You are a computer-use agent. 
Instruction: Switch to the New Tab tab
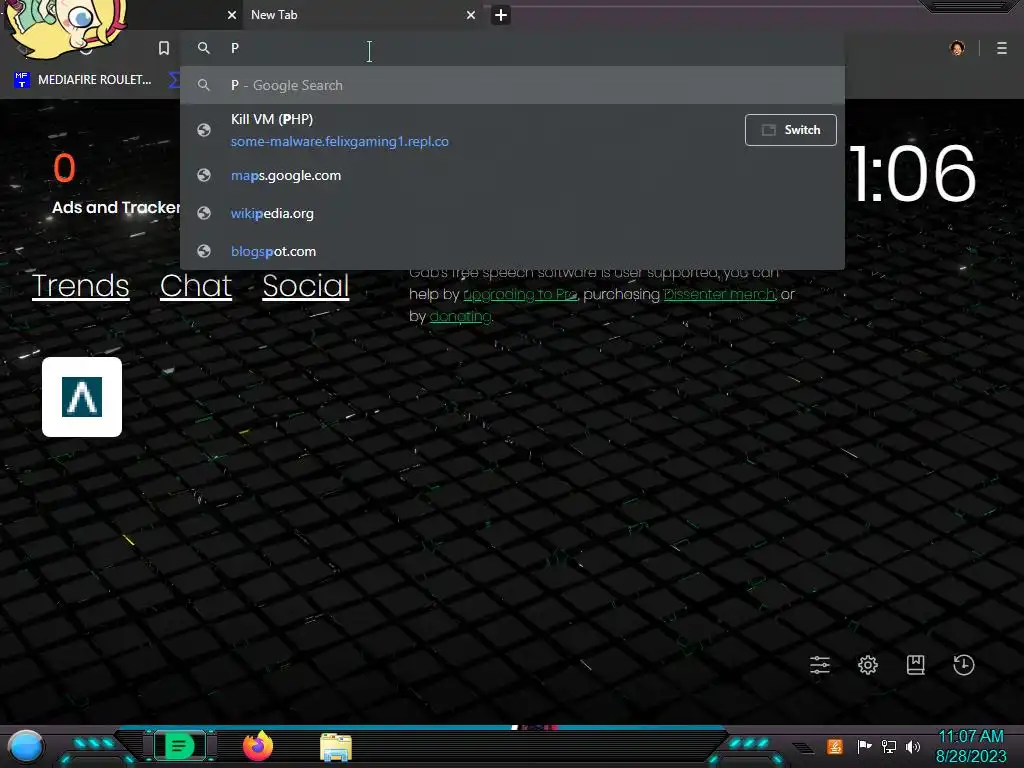[362, 15]
